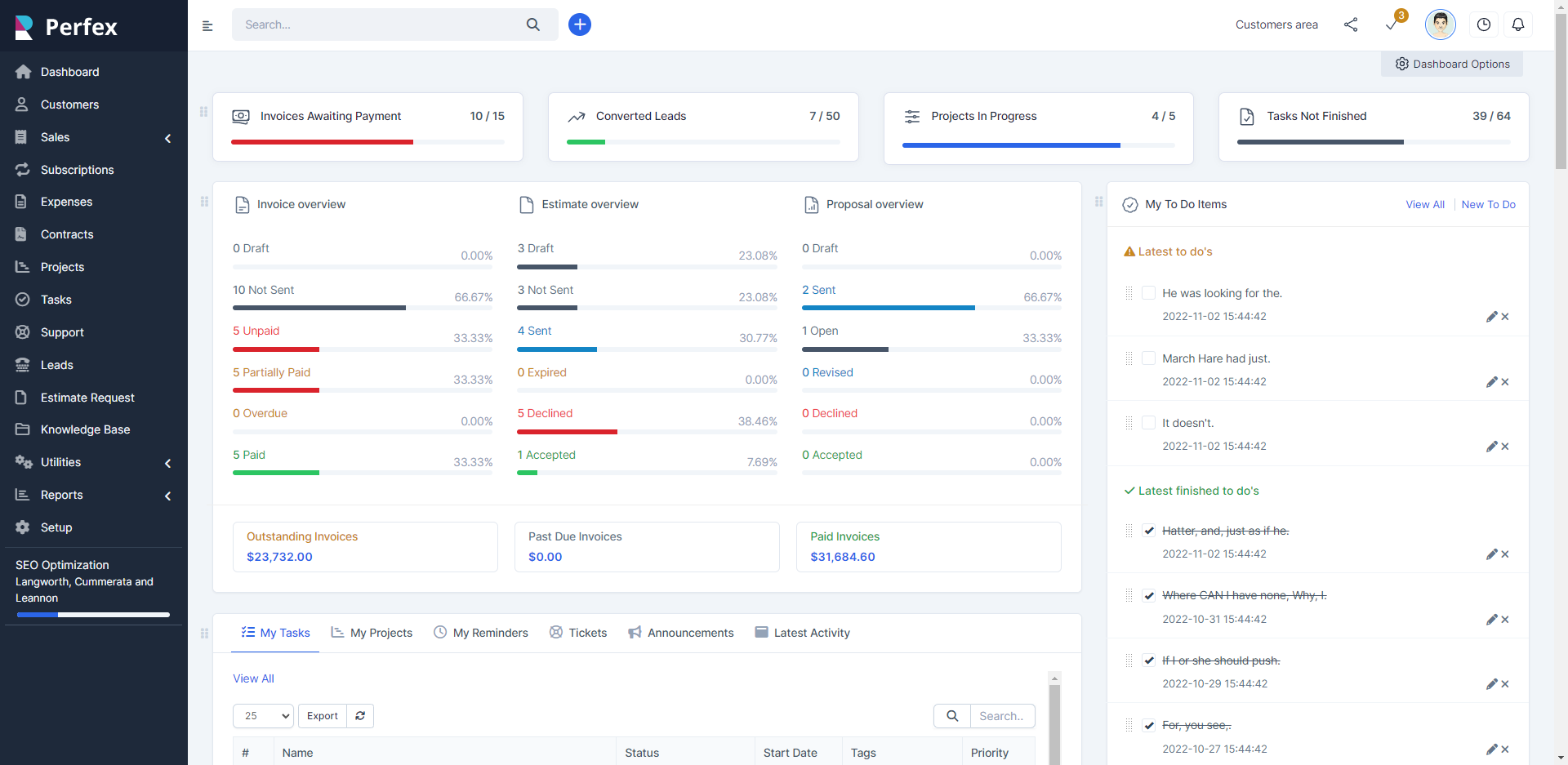Click the blue plus quick-create icon

(x=579, y=24)
